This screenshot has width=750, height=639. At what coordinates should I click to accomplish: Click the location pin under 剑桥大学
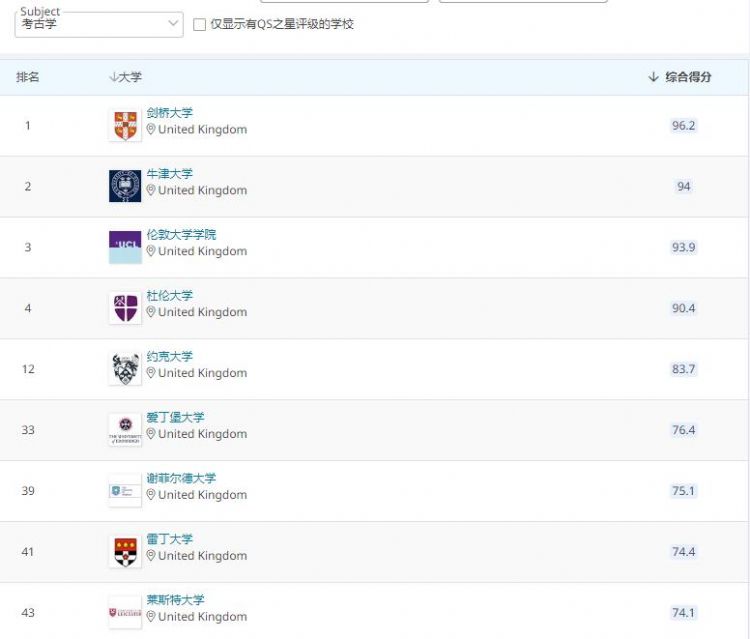pos(151,129)
